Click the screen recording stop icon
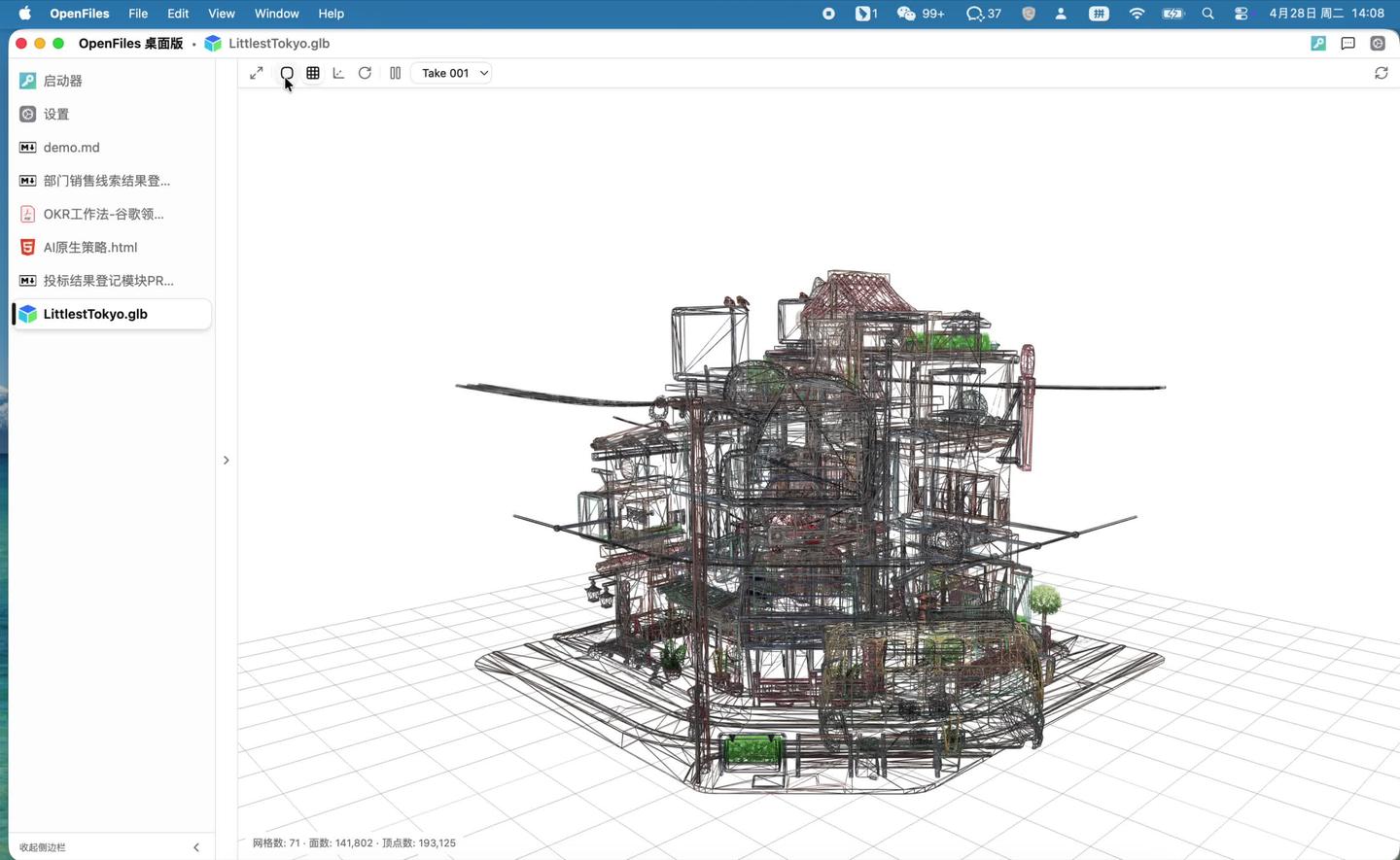The height and width of the screenshot is (860, 1400). point(828,14)
